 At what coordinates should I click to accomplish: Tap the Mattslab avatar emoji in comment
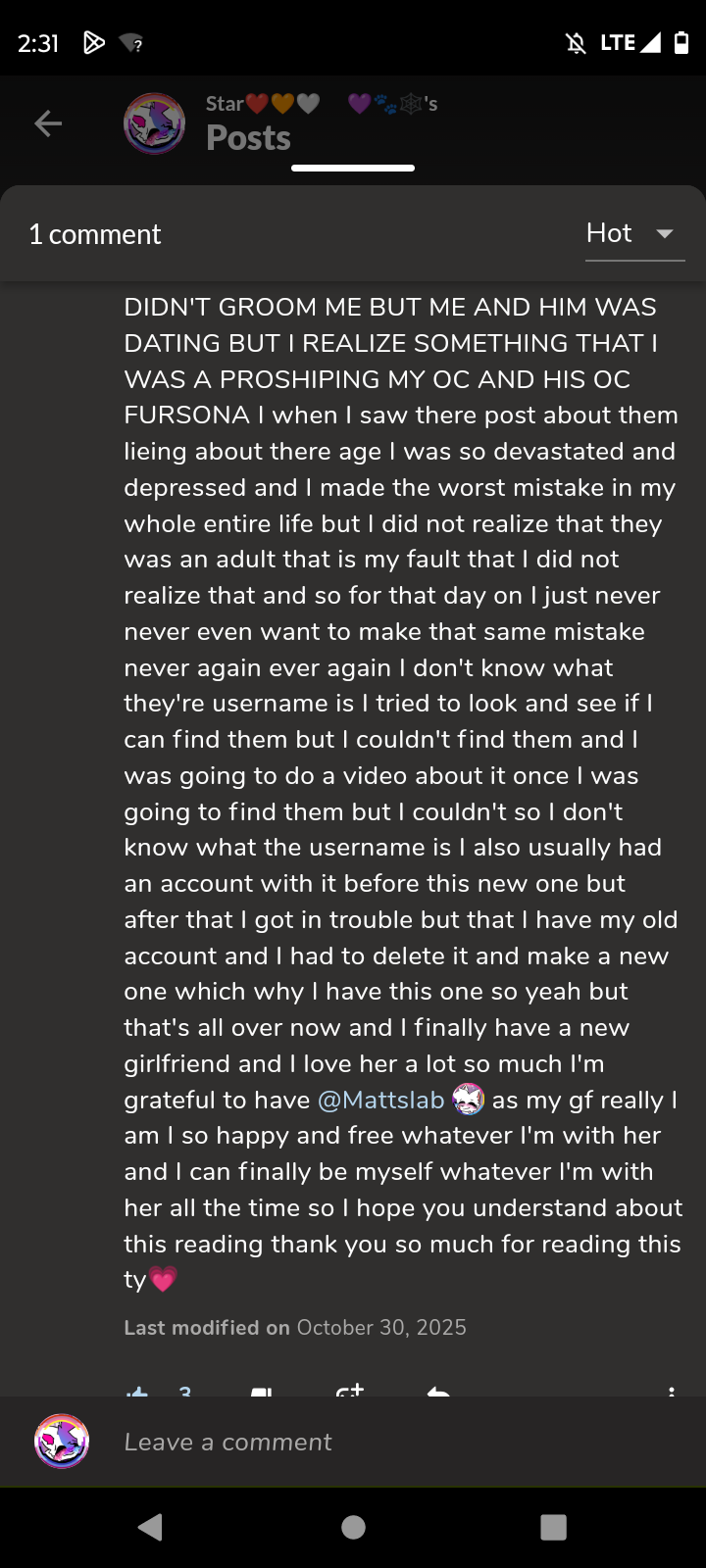pyautogui.click(x=469, y=1100)
